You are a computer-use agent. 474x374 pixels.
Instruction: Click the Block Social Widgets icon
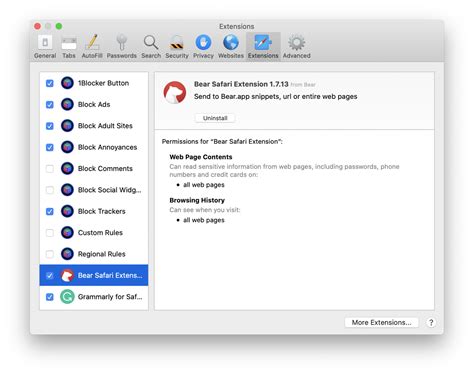click(67, 190)
